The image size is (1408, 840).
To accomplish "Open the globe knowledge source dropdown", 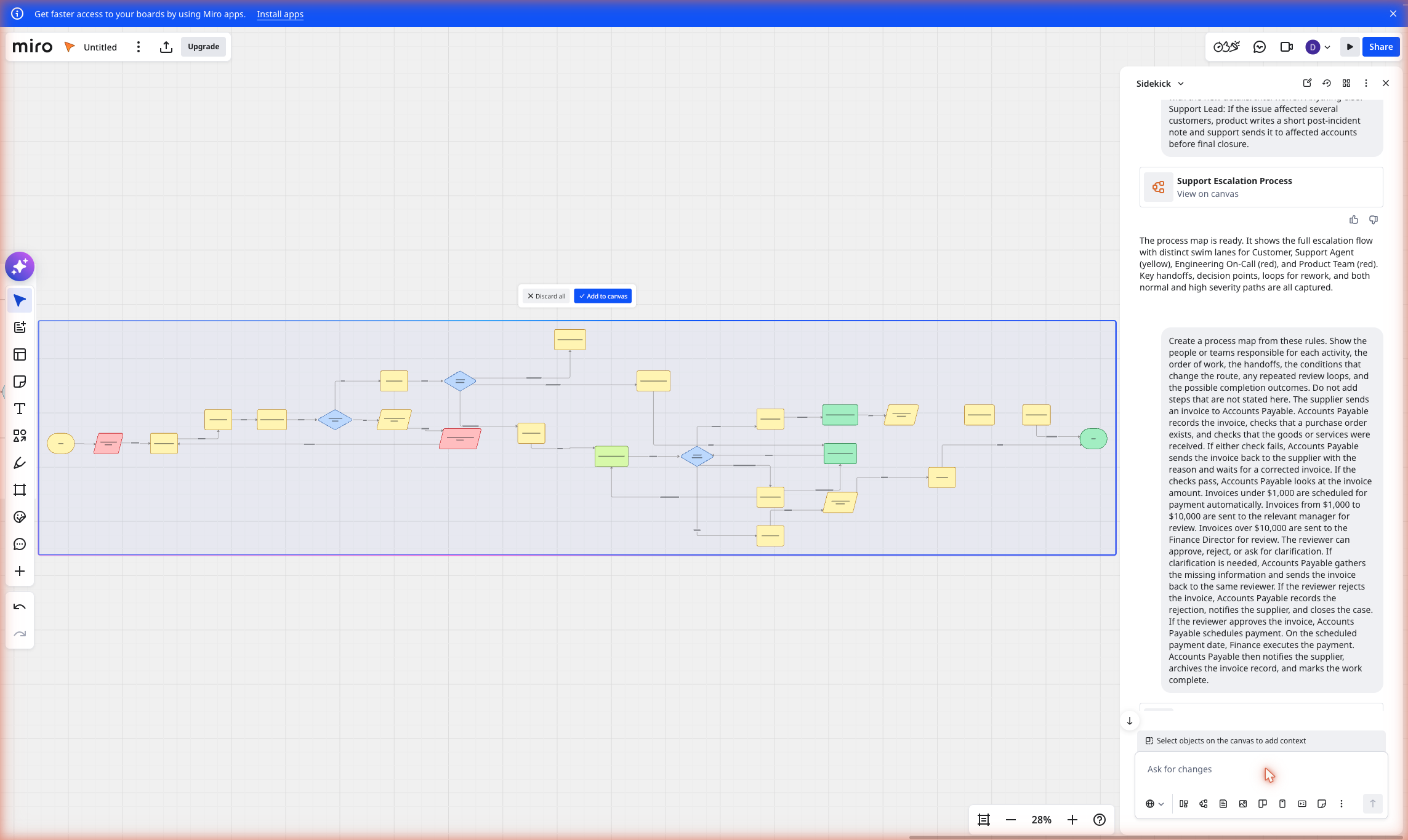I will point(1155,804).
